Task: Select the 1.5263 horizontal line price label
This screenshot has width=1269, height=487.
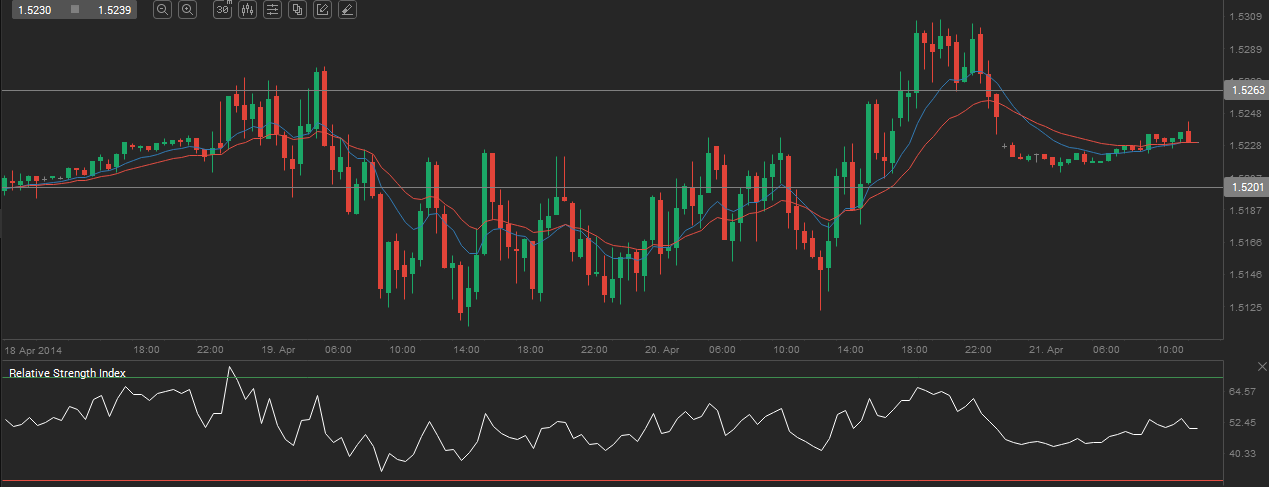Action: pos(1246,90)
